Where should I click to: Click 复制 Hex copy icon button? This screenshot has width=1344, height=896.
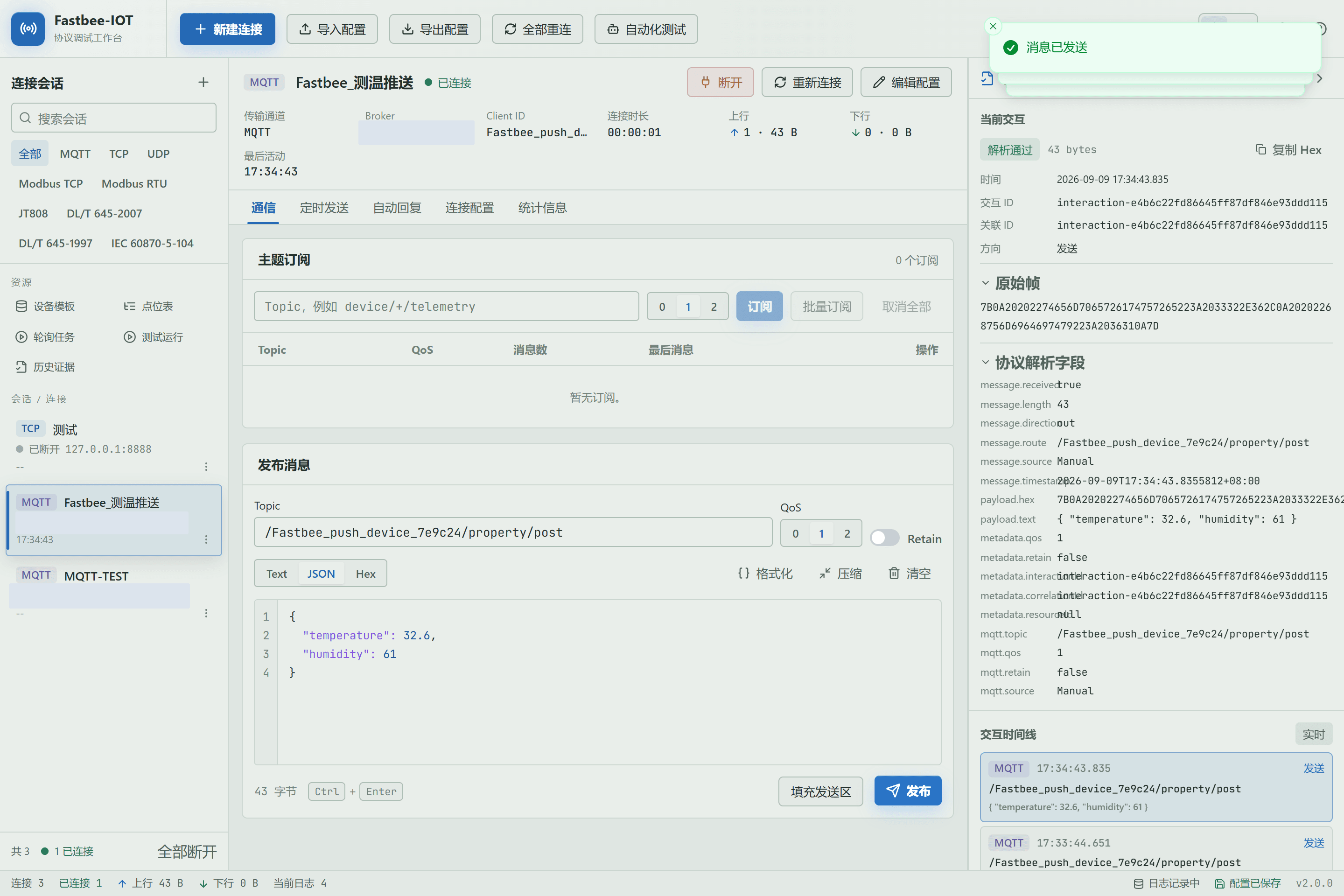click(x=1288, y=150)
